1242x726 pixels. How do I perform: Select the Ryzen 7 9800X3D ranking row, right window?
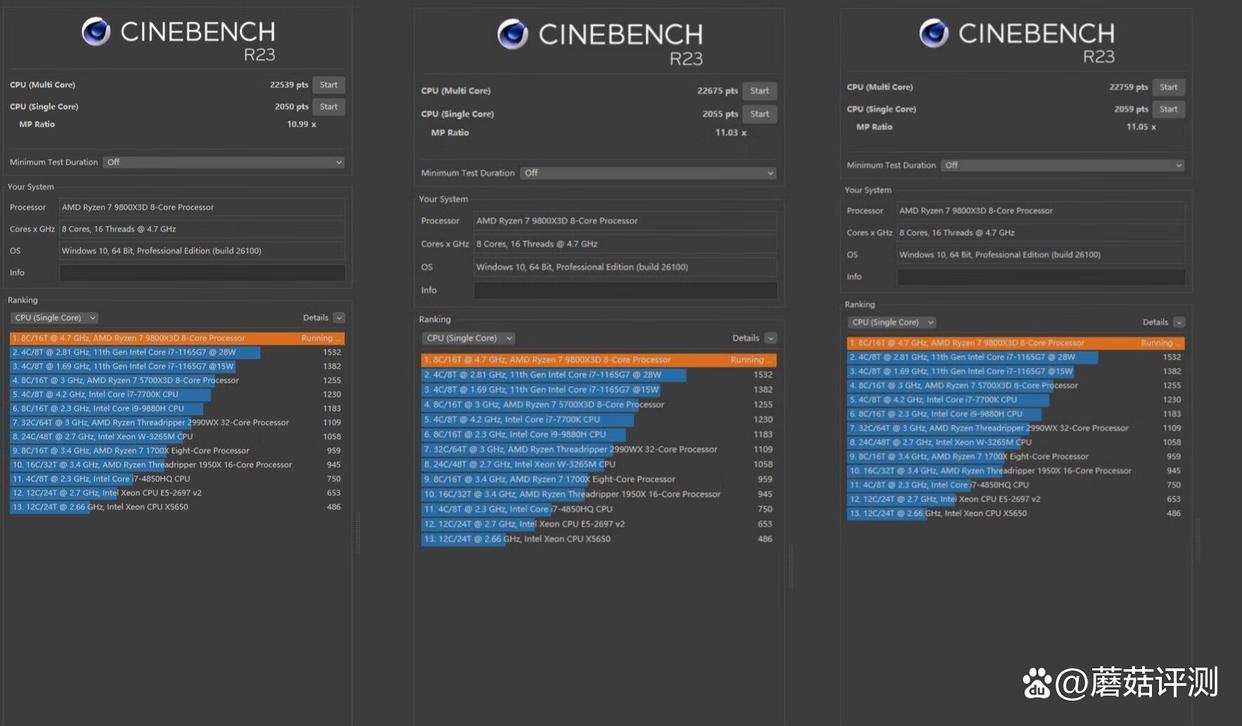[1016, 343]
